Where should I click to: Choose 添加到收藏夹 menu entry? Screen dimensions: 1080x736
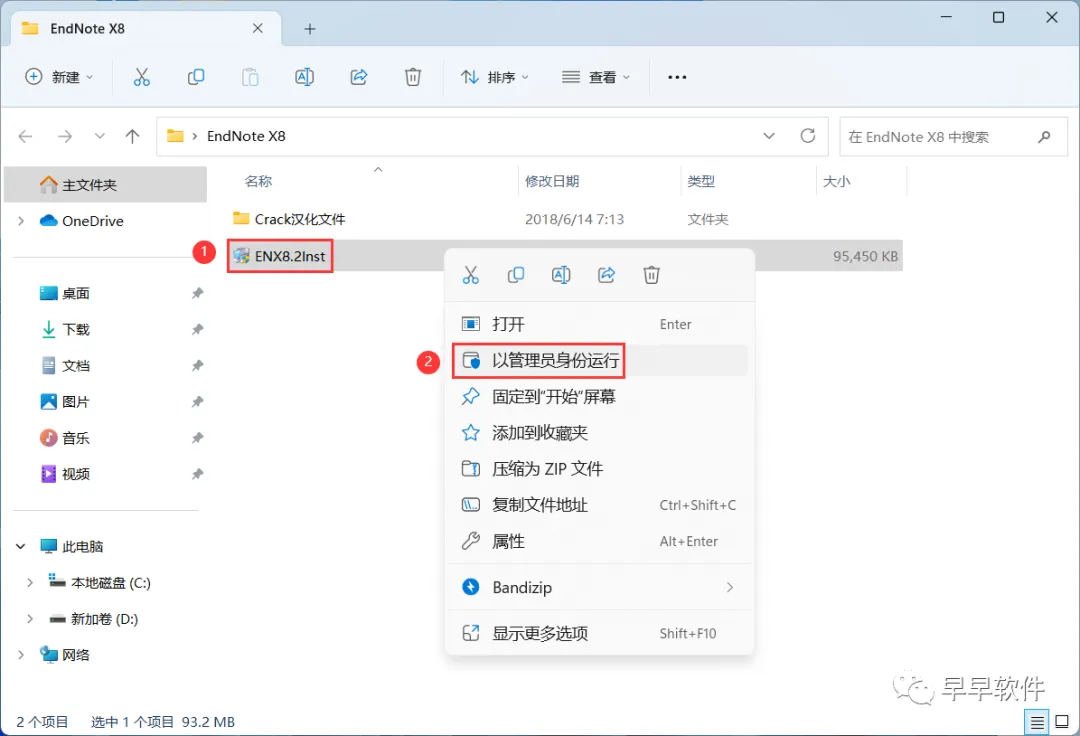point(599,432)
